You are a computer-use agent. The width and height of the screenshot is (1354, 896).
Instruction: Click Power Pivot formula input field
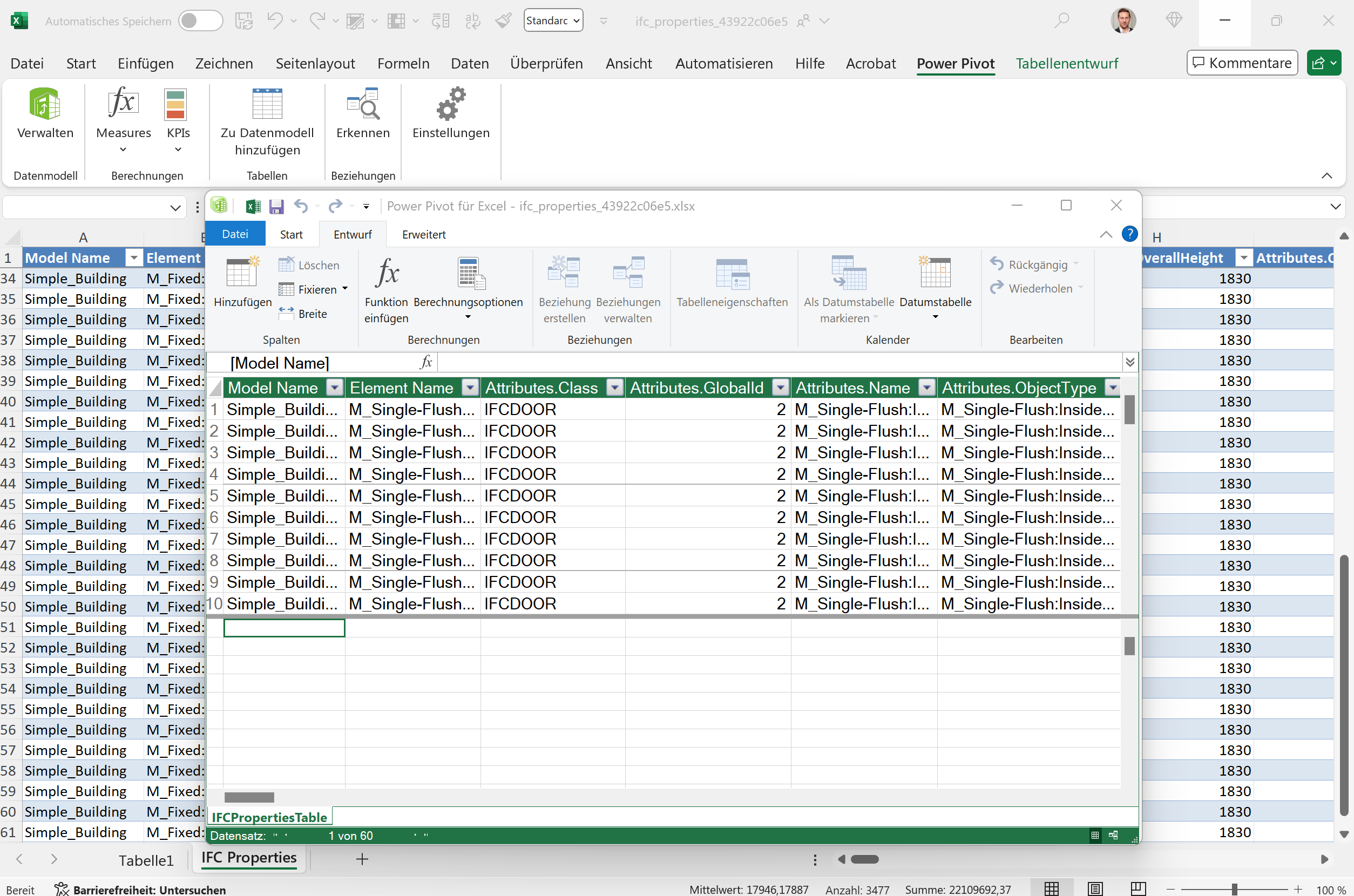780,362
